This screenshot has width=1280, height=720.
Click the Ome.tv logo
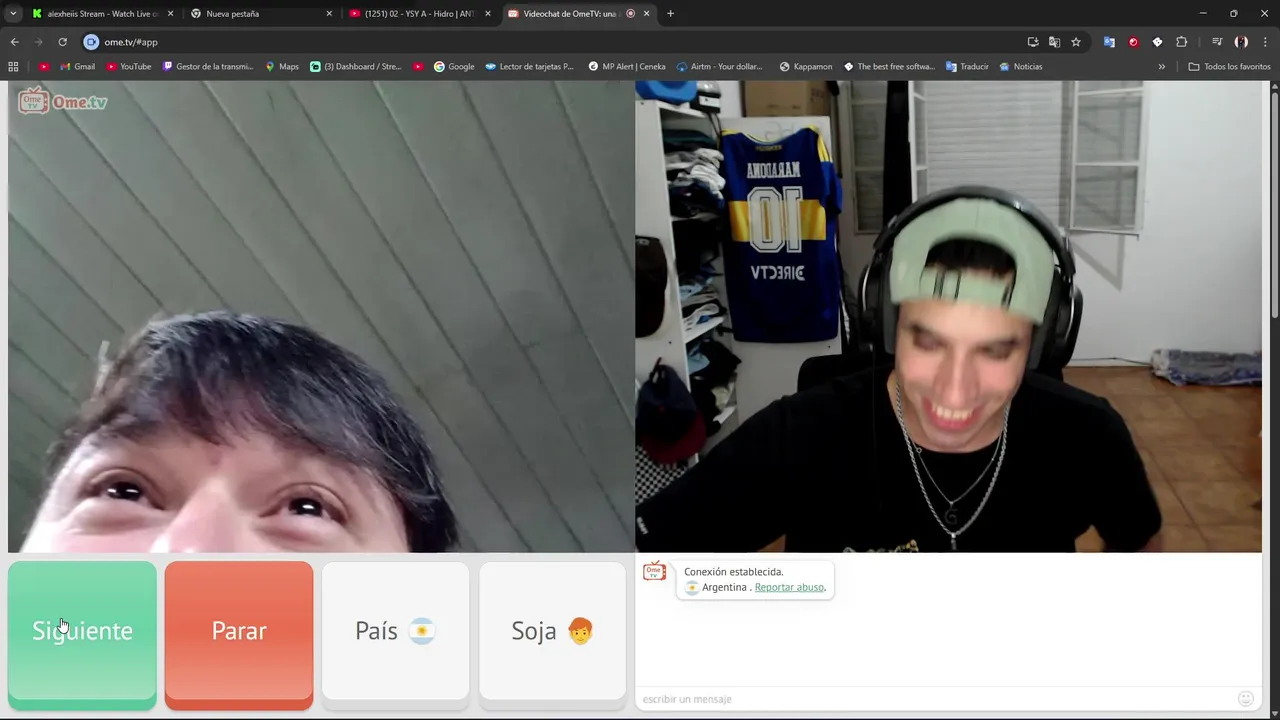pyautogui.click(x=63, y=101)
